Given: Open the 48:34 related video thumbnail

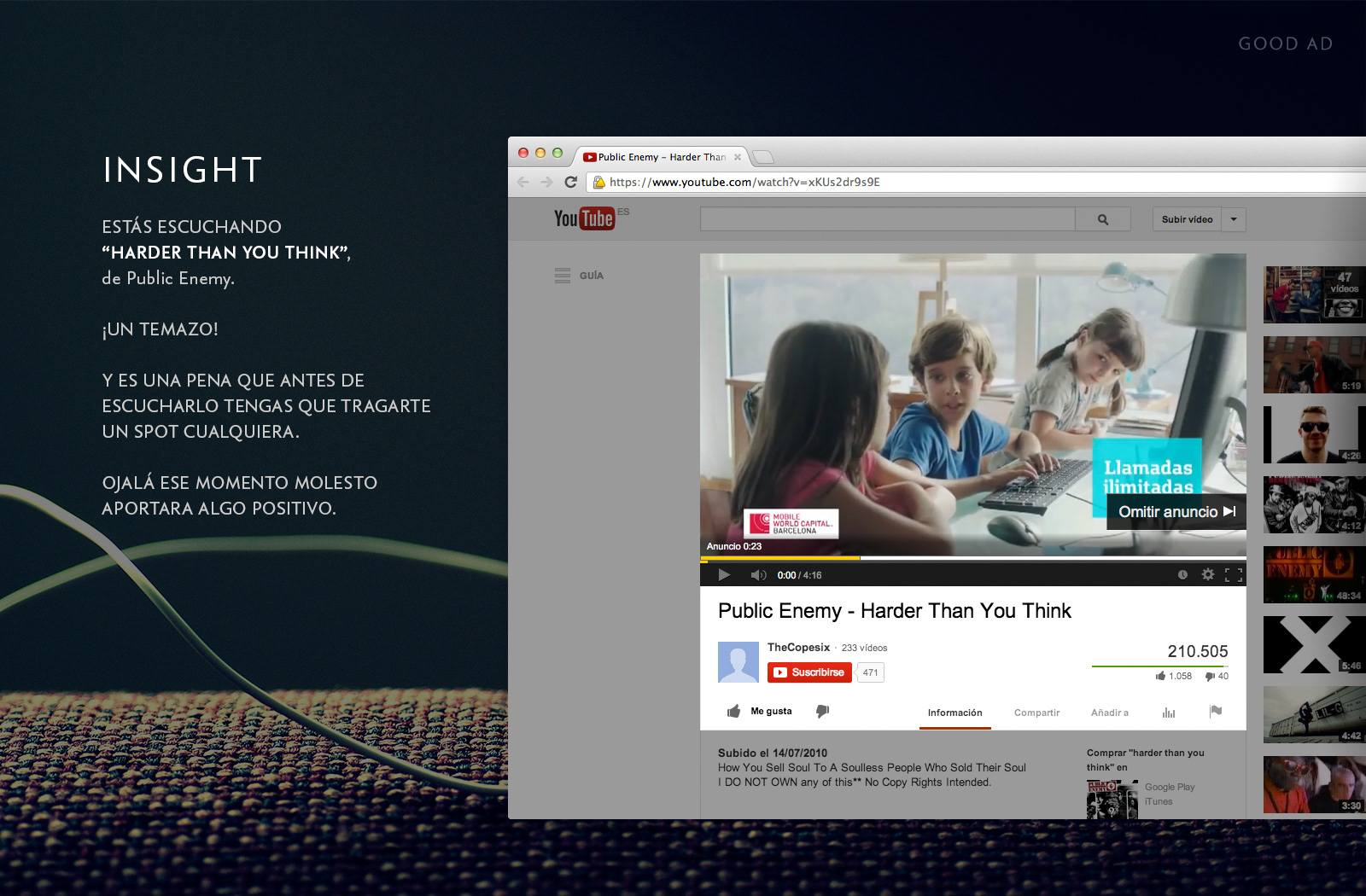Looking at the screenshot, I should coord(1314,574).
